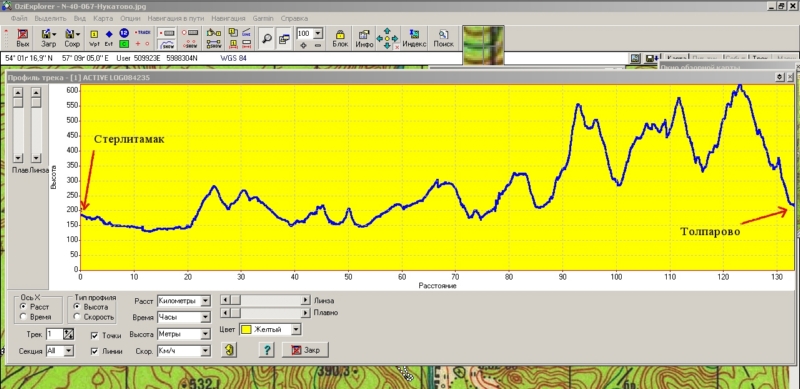
Task: Open the Секция All dropdown
Action: point(69,351)
